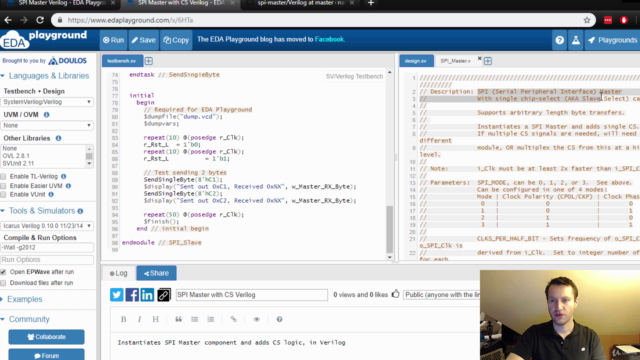
Task: Check Download files after run
Action: (3, 283)
